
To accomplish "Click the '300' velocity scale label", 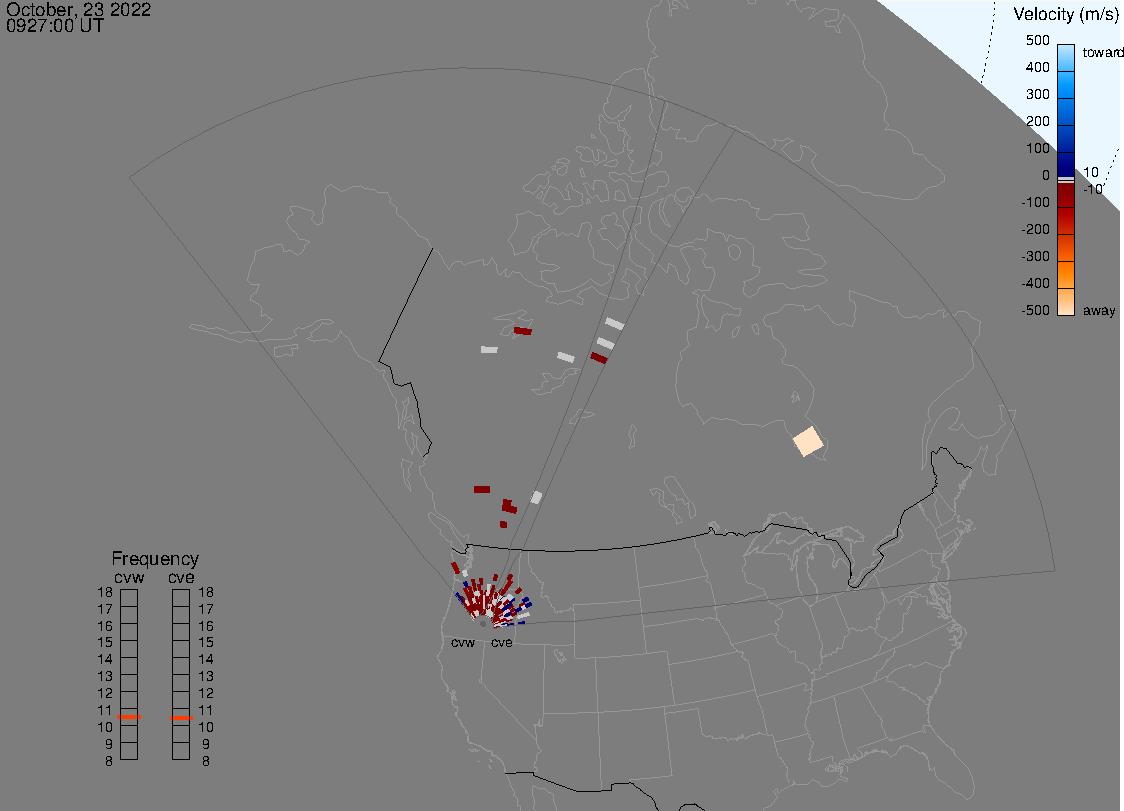I will click(x=1037, y=95).
